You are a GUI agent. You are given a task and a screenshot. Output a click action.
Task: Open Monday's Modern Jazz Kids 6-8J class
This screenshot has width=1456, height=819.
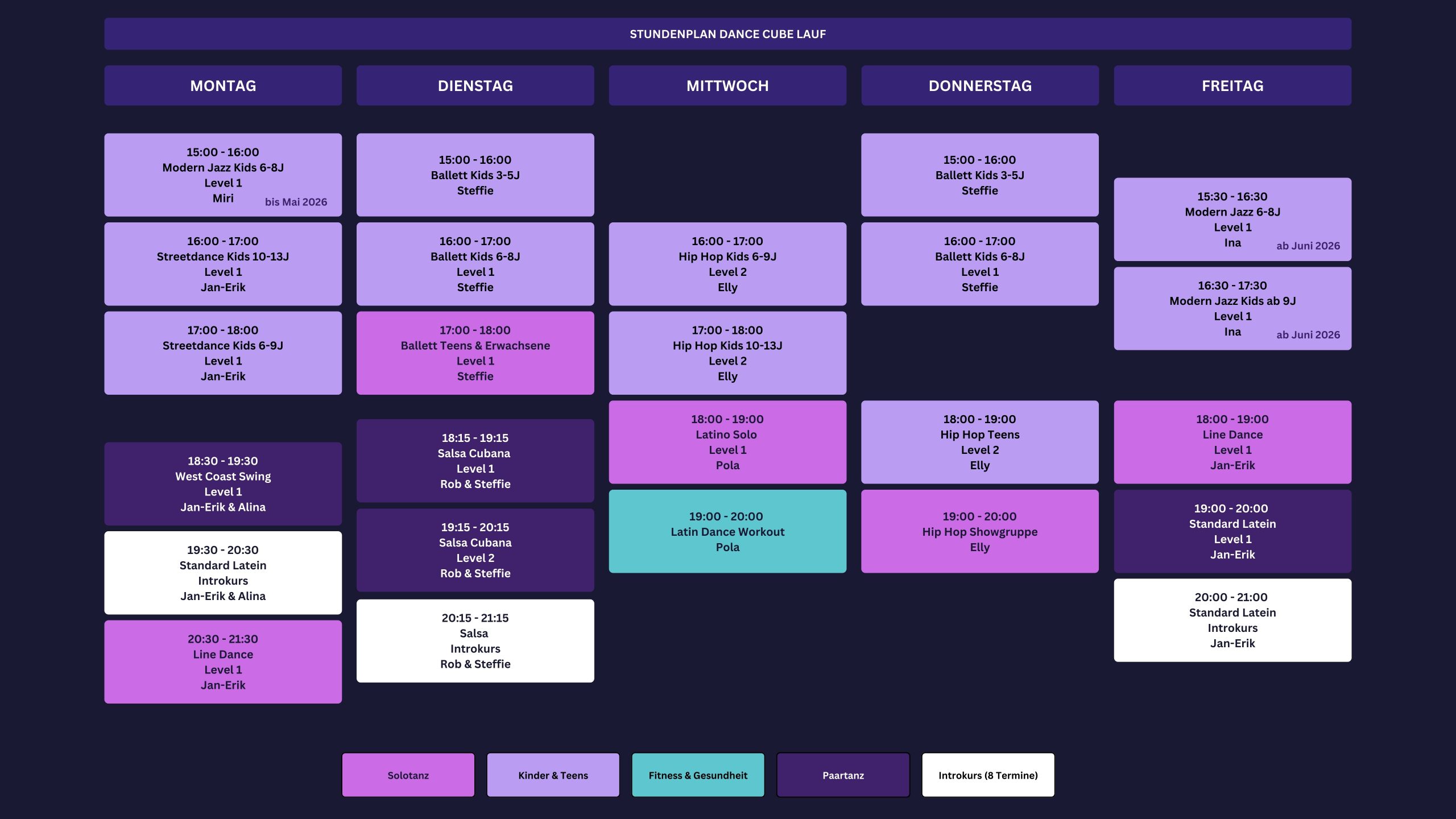coord(223,175)
